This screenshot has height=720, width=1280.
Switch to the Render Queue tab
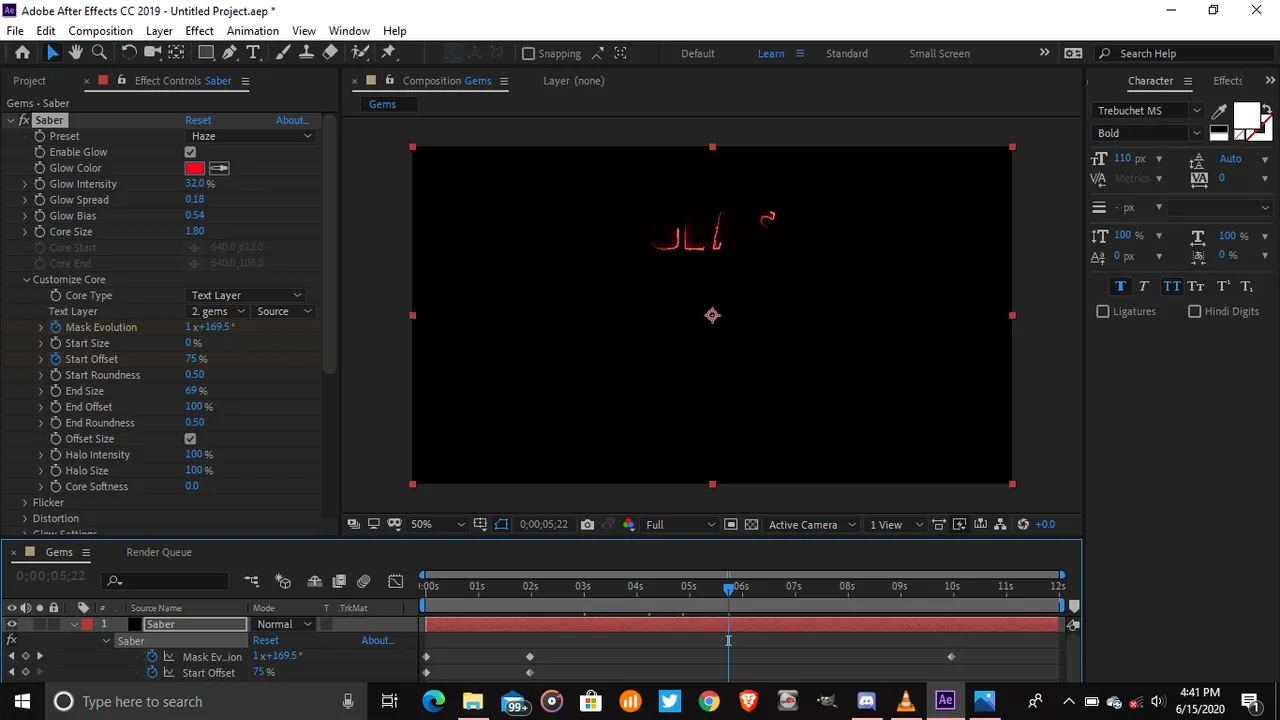(x=159, y=552)
